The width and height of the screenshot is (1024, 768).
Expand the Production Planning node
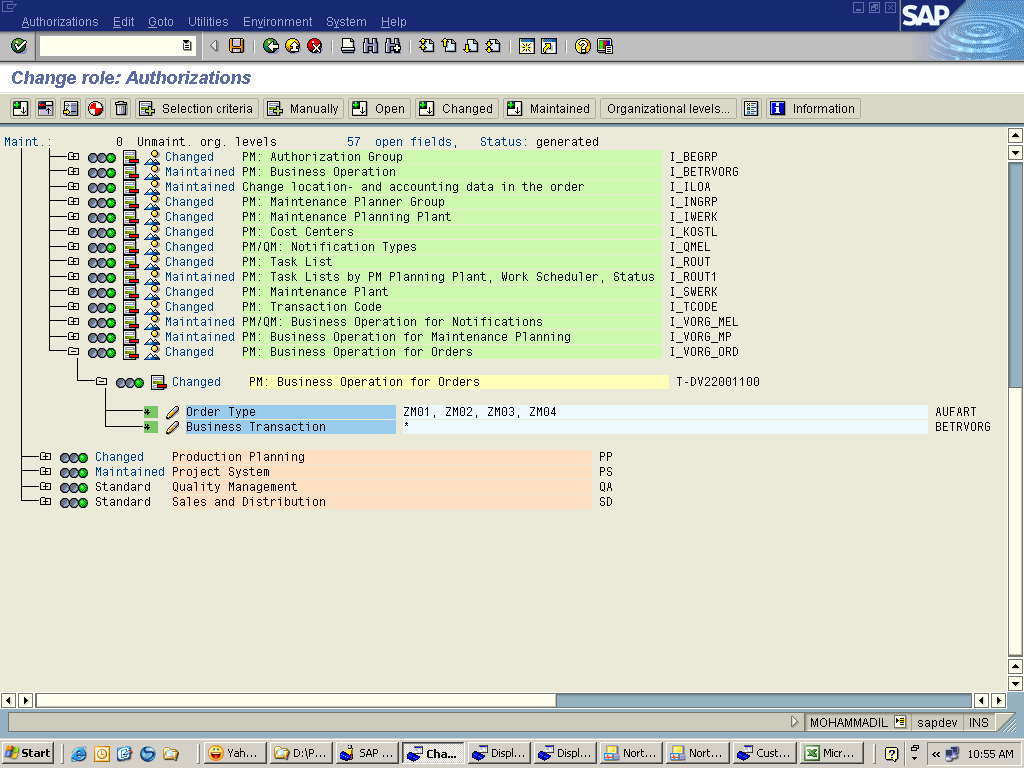(x=45, y=457)
